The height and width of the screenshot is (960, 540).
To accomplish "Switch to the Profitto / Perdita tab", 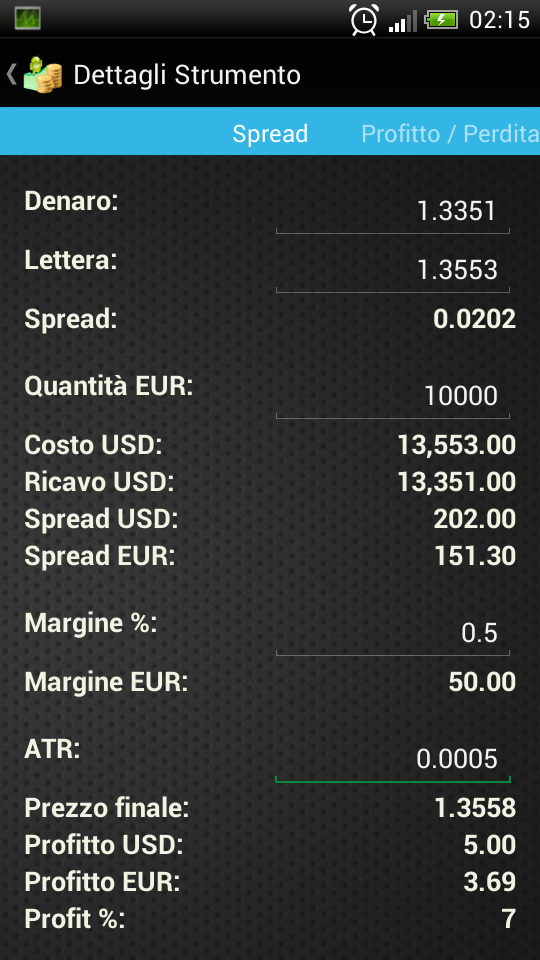I will pos(450,133).
